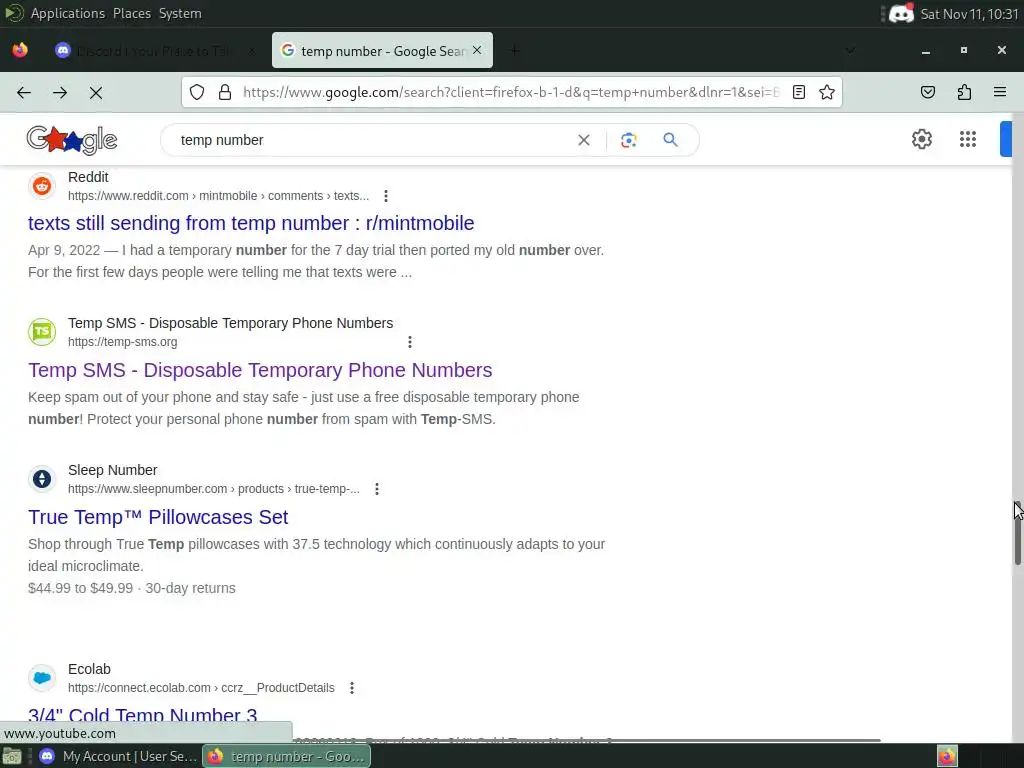Screen dimensions: 1024x768
Task: Focus the Firefox address bar URL
Action: pyautogui.click(x=511, y=92)
